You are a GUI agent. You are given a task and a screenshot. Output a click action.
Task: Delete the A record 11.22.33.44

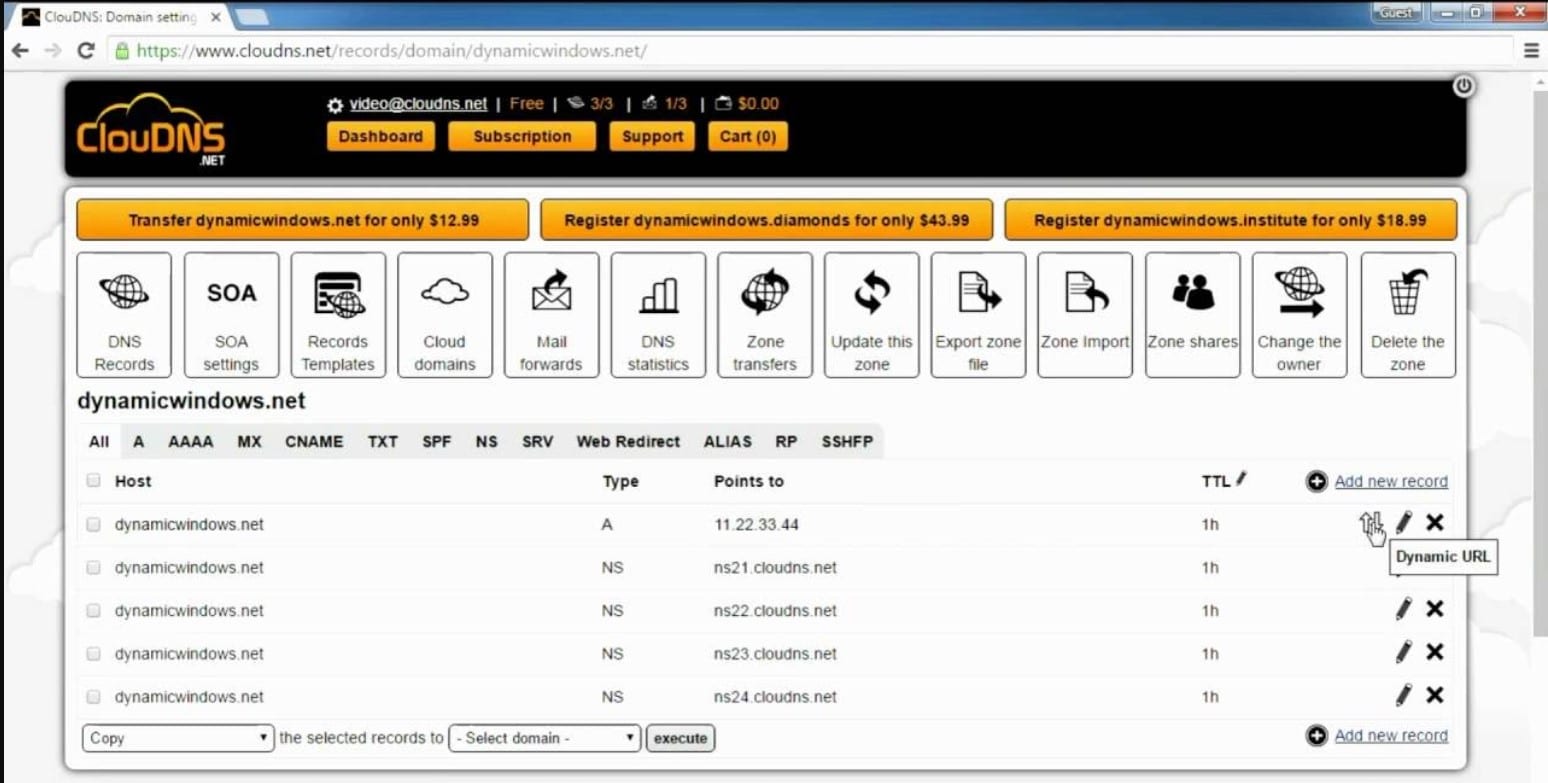pyautogui.click(x=1435, y=522)
